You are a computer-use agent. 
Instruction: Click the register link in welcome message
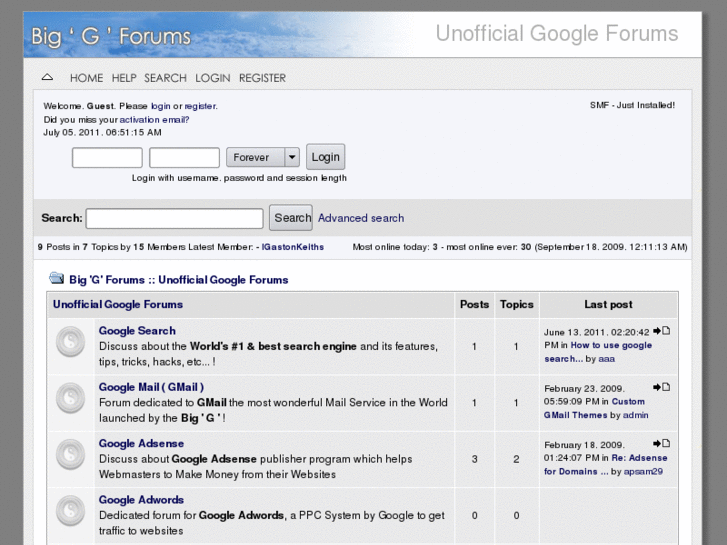(x=200, y=106)
